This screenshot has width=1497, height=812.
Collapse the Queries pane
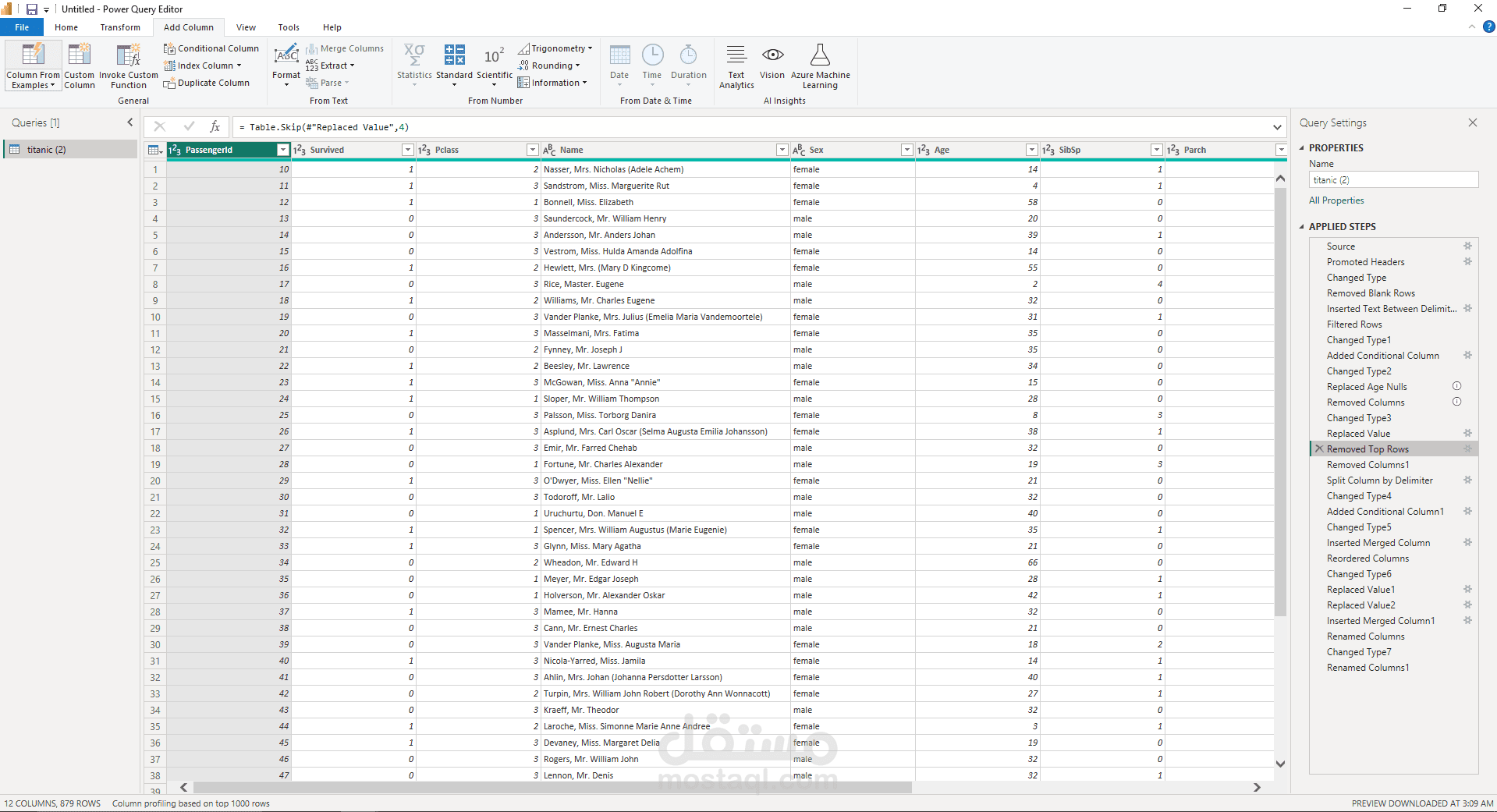[130, 122]
